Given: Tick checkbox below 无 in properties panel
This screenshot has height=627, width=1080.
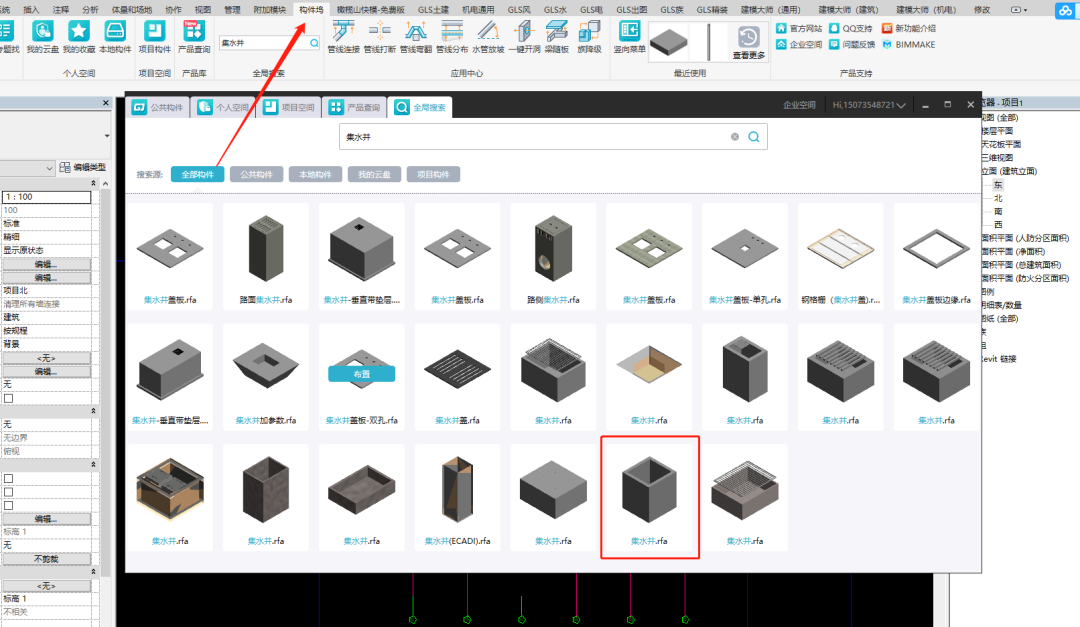Looking at the screenshot, I should point(8,398).
